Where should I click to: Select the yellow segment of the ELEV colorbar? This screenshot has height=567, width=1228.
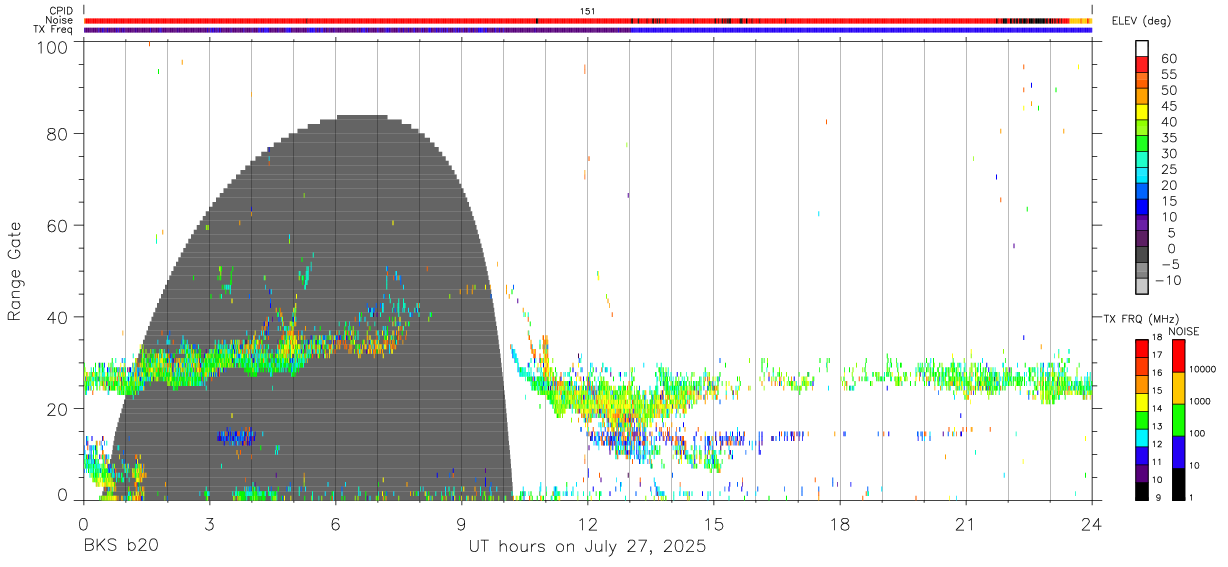pyautogui.click(x=1142, y=111)
